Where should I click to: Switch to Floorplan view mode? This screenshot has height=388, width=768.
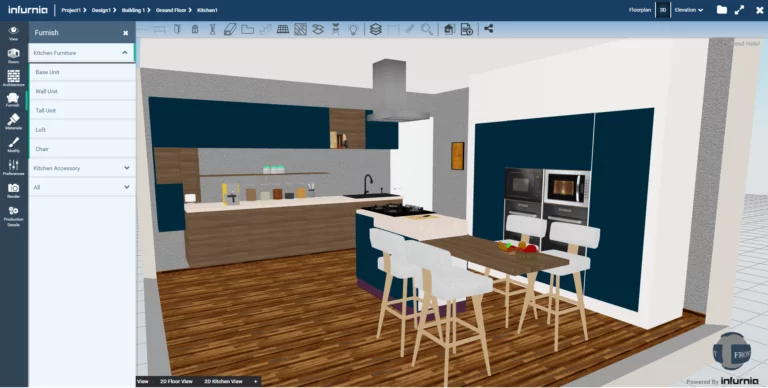click(x=640, y=10)
